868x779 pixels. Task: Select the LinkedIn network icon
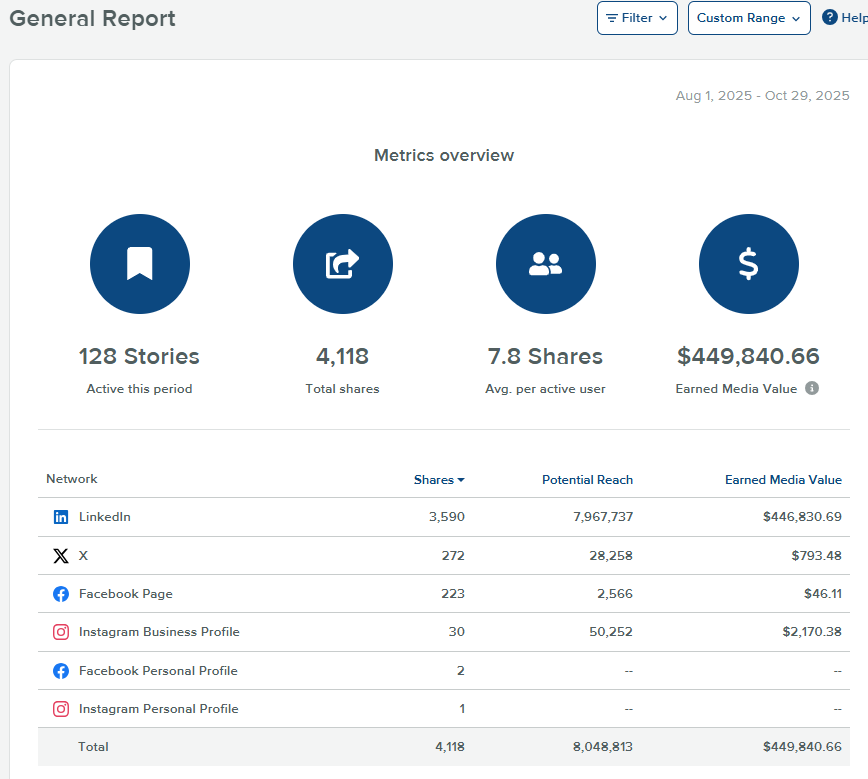pyautogui.click(x=60, y=517)
